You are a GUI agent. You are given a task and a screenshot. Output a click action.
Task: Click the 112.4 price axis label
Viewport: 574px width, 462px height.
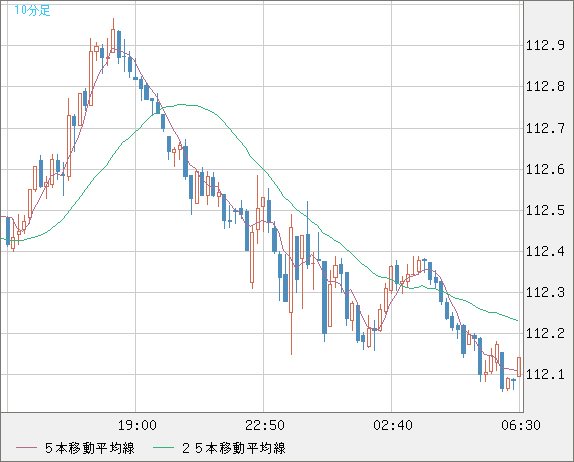click(545, 251)
